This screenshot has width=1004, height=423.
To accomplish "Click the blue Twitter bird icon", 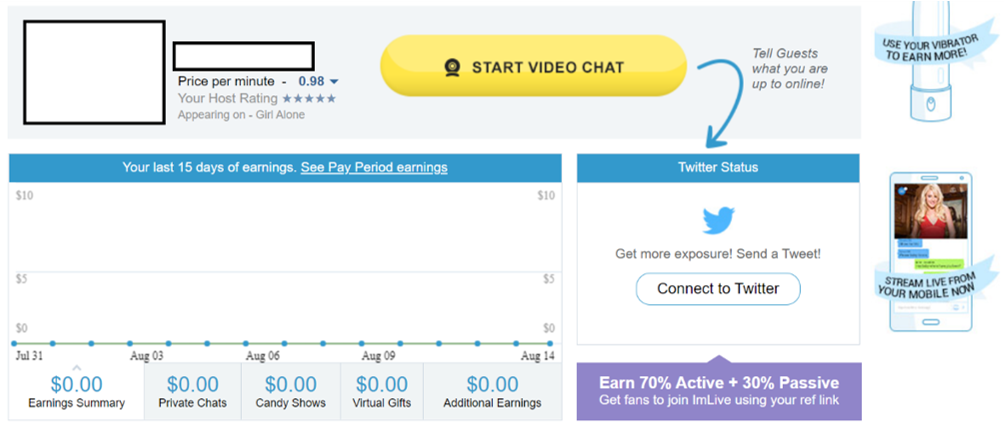I will coord(718,220).
